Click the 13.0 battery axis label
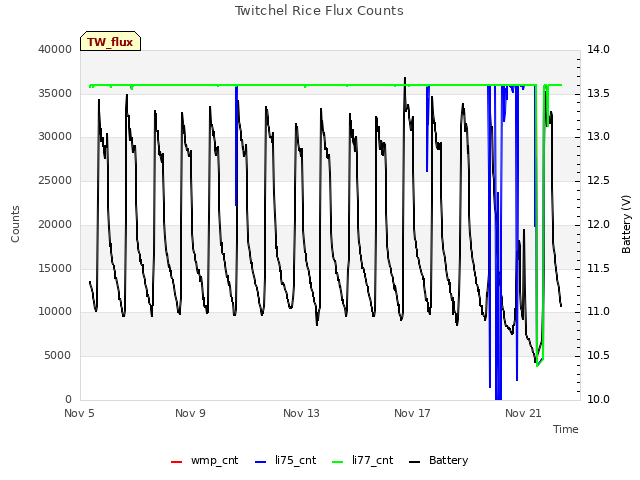This screenshot has width=640, height=480. (598, 136)
